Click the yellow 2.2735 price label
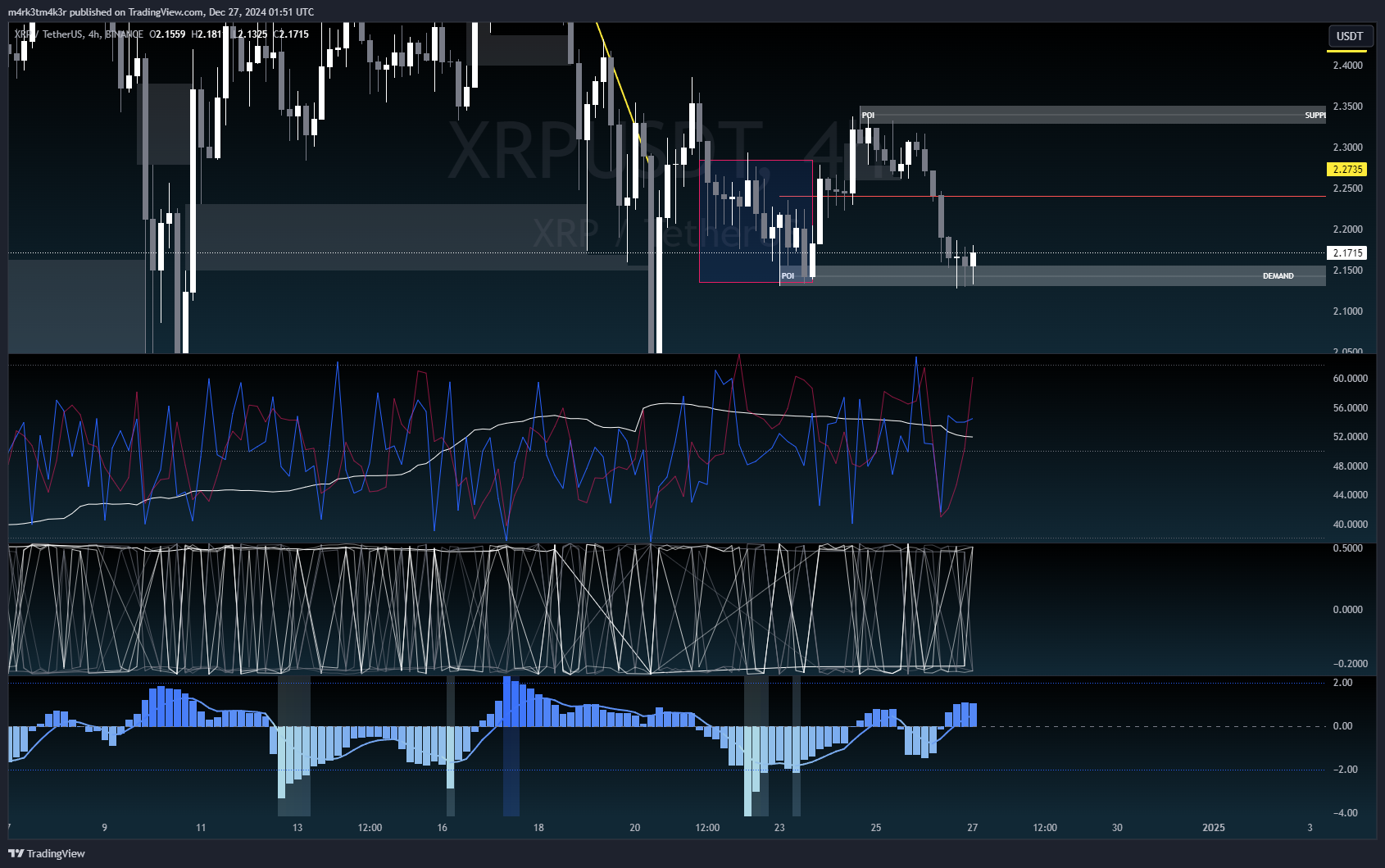Image resolution: width=1385 pixels, height=868 pixels. (1347, 170)
